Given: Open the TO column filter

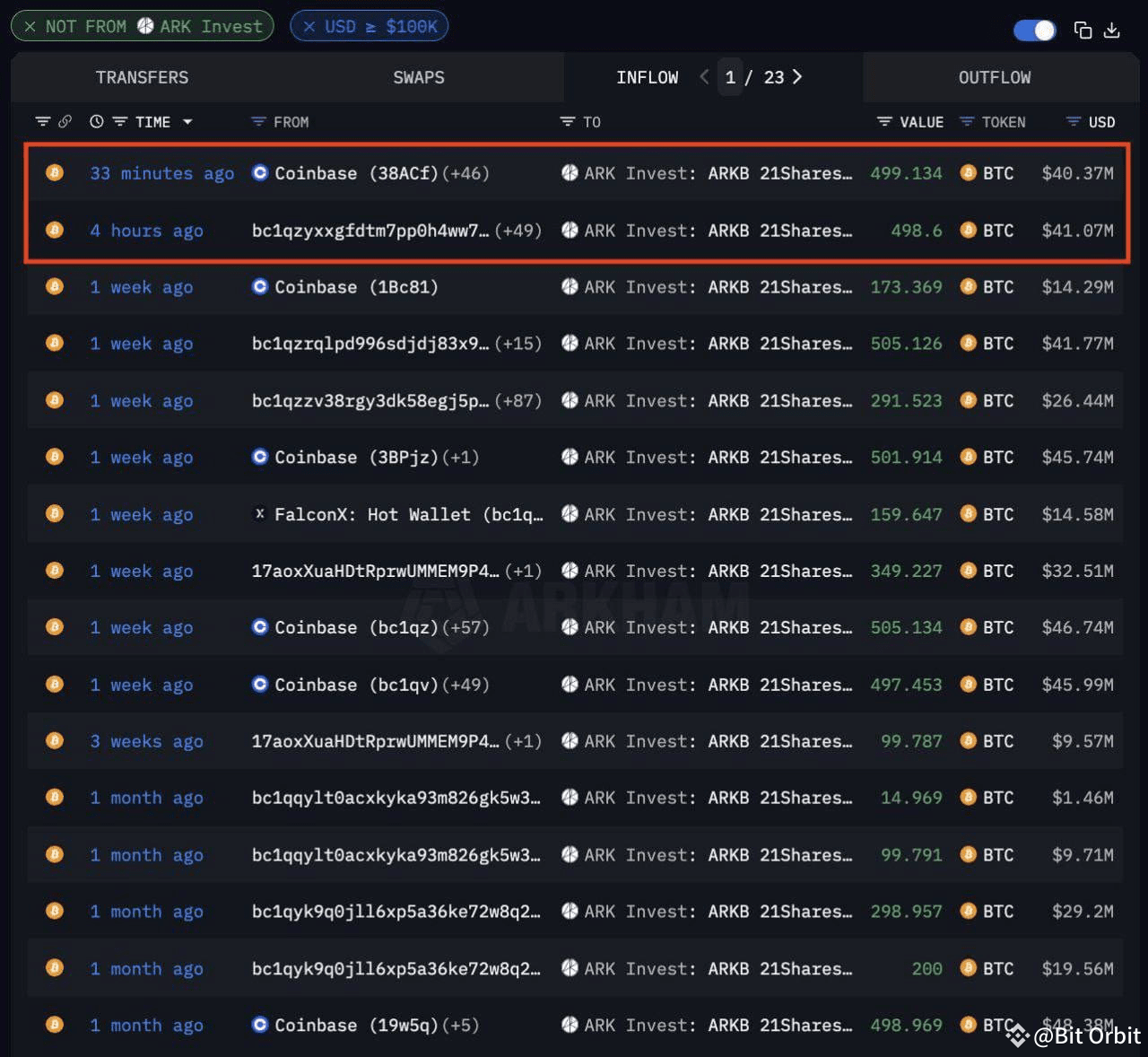Looking at the screenshot, I should (x=567, y=121).
